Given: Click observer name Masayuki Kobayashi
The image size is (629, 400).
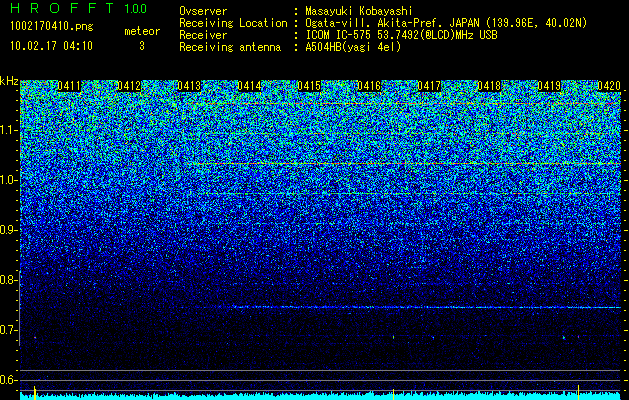Looking at the screenshot, I should tap(358, 11).
